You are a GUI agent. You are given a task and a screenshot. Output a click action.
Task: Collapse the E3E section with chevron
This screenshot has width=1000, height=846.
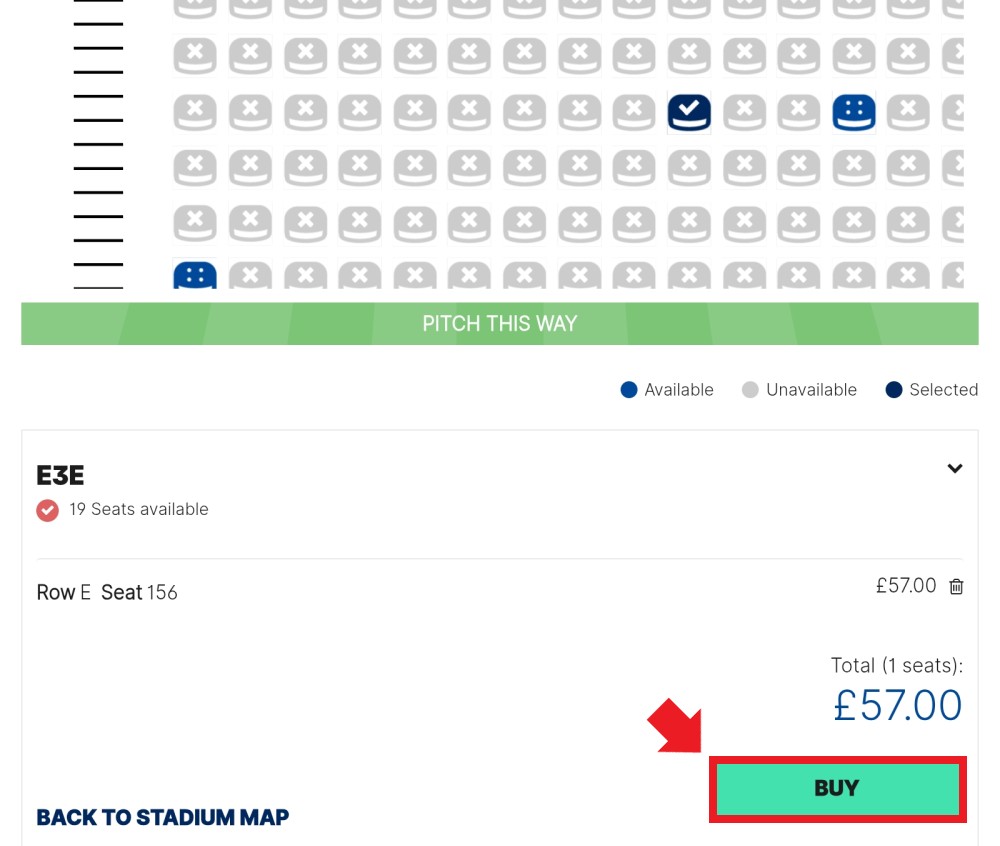coord(954,469)
